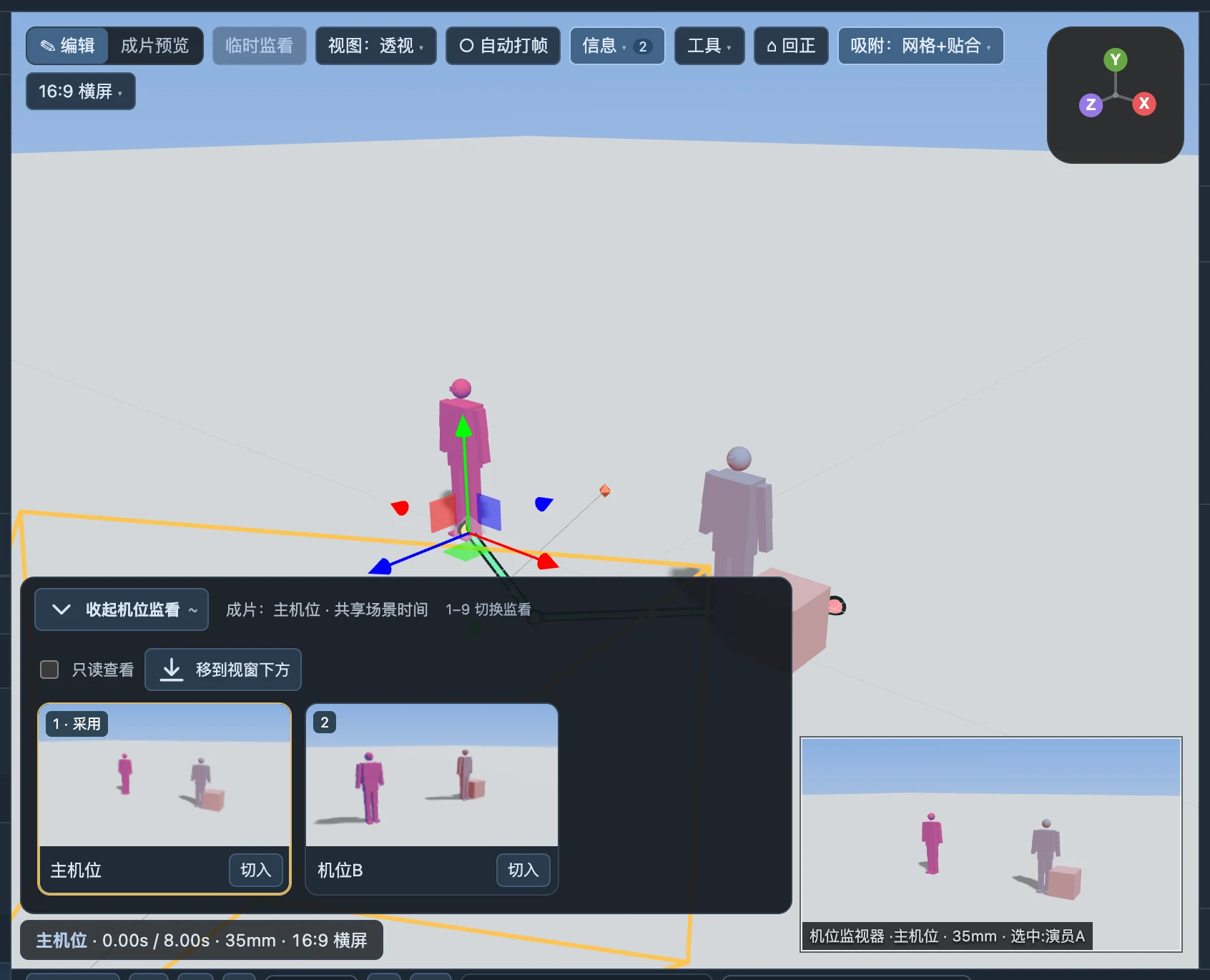The image size is (1210, 980).
Task: Switch to Edit mode with pencil icon
Action: (67, 46)
